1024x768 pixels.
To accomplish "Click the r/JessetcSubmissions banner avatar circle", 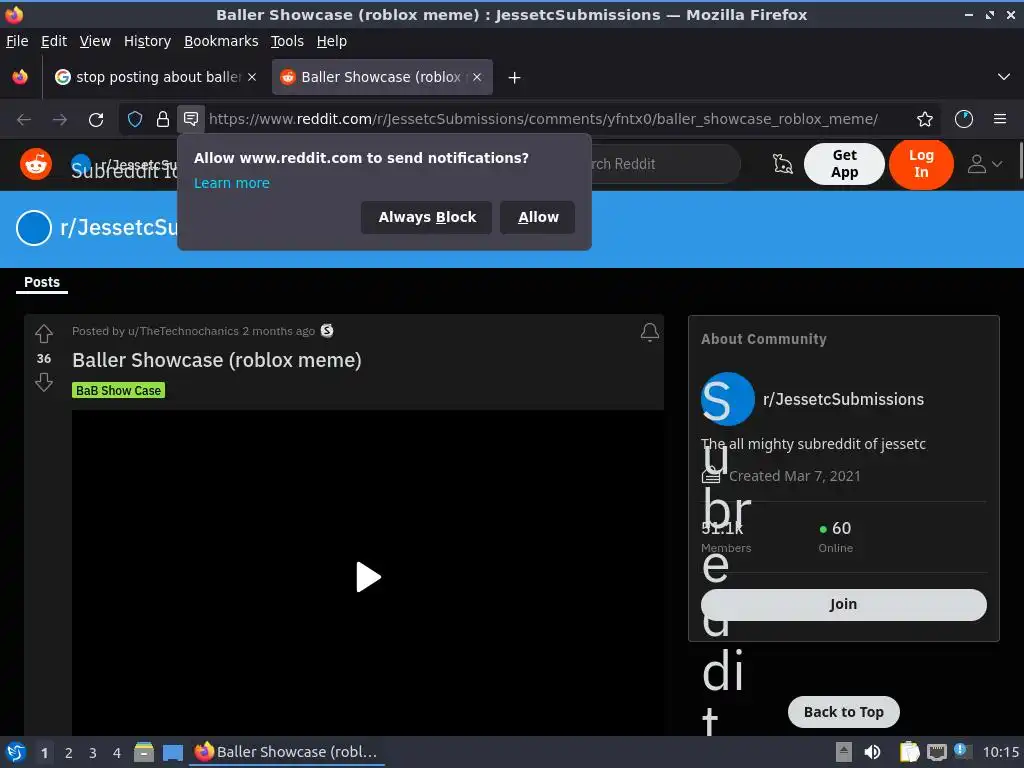I will [x=33, y=228].
